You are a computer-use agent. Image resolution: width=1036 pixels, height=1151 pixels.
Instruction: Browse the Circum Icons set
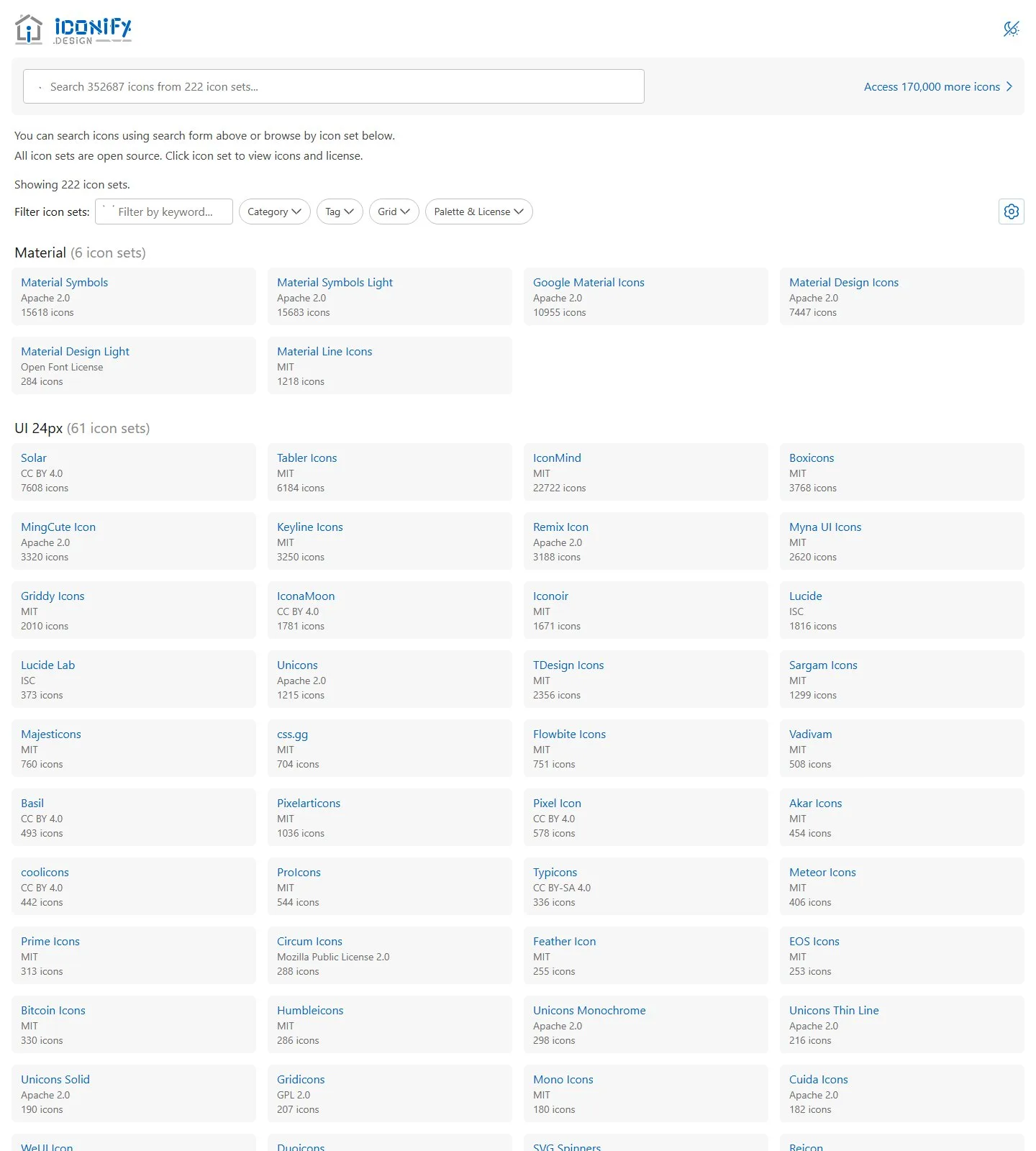pyautogui.click(x=390, y=955)
